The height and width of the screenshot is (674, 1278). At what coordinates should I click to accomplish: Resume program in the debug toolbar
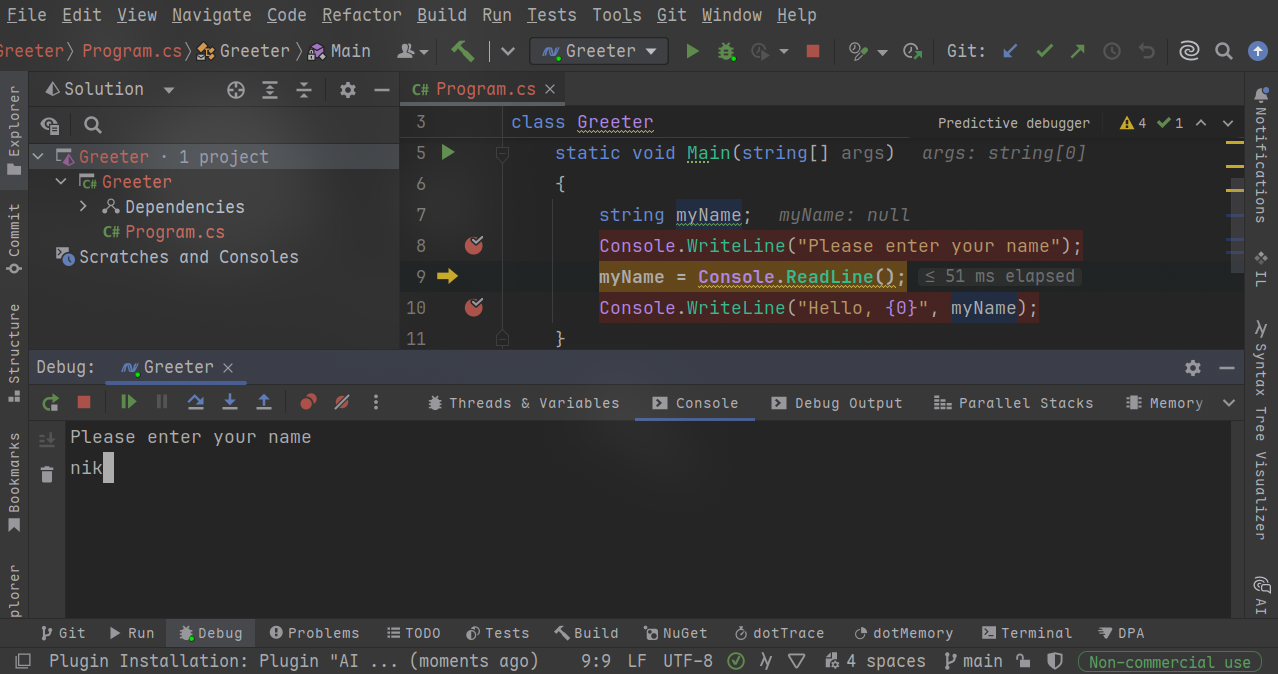coord(128,402)
